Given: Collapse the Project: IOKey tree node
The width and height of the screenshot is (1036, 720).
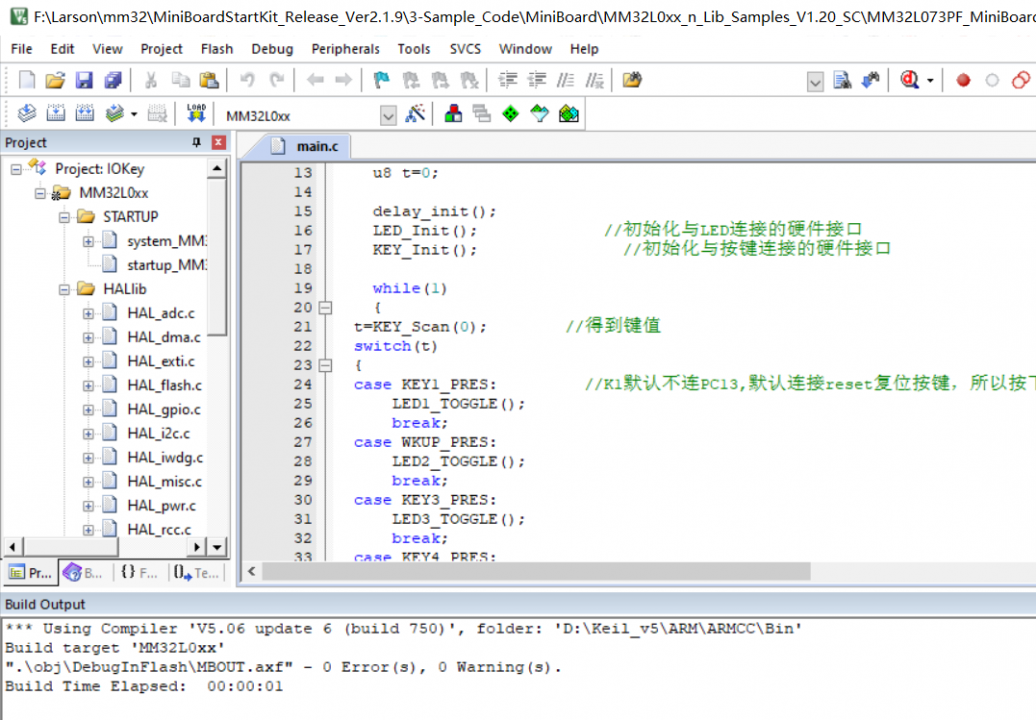Looking at the screenshot, I should [16, 170].
